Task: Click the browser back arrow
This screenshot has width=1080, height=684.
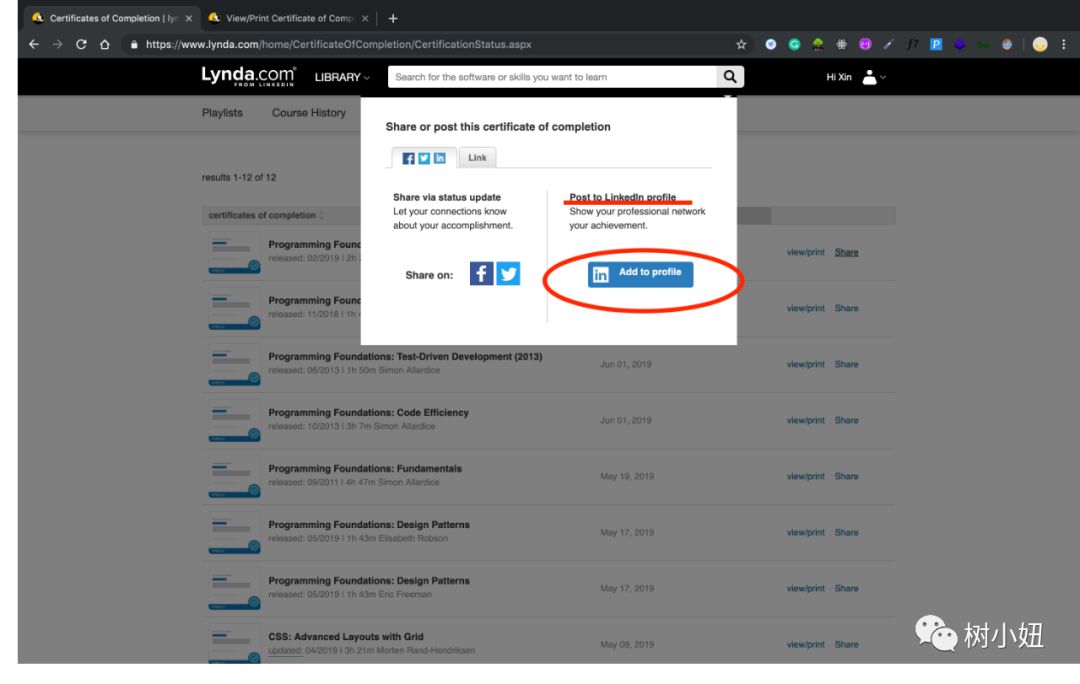Action: point(34,44)
